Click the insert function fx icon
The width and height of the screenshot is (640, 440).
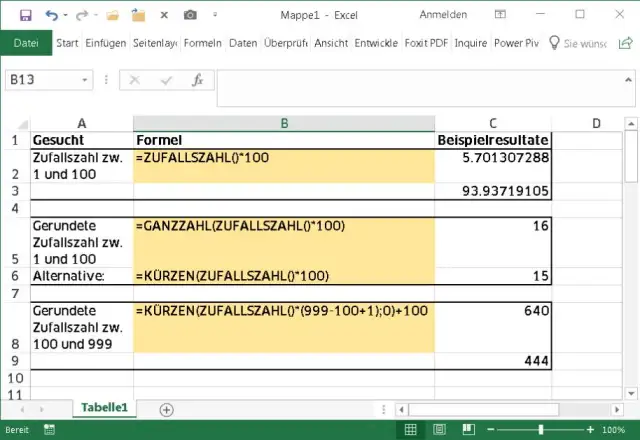coord(198,80)
